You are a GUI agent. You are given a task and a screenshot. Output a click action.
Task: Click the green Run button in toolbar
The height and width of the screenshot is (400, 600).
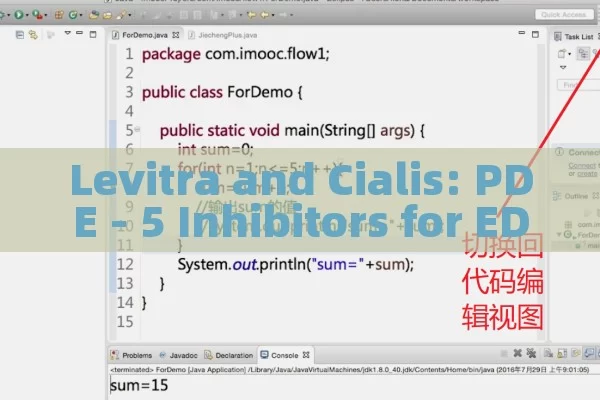click(x=18, y=15)
